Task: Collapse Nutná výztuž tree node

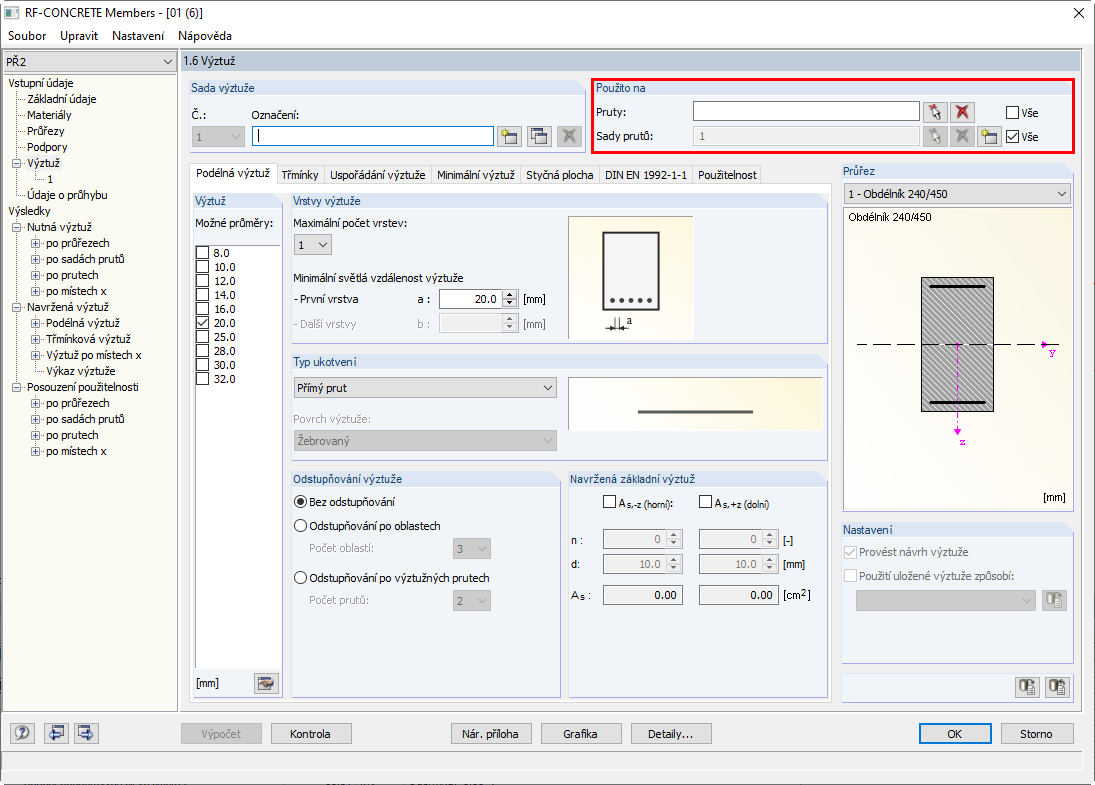Action: [17, 227]
